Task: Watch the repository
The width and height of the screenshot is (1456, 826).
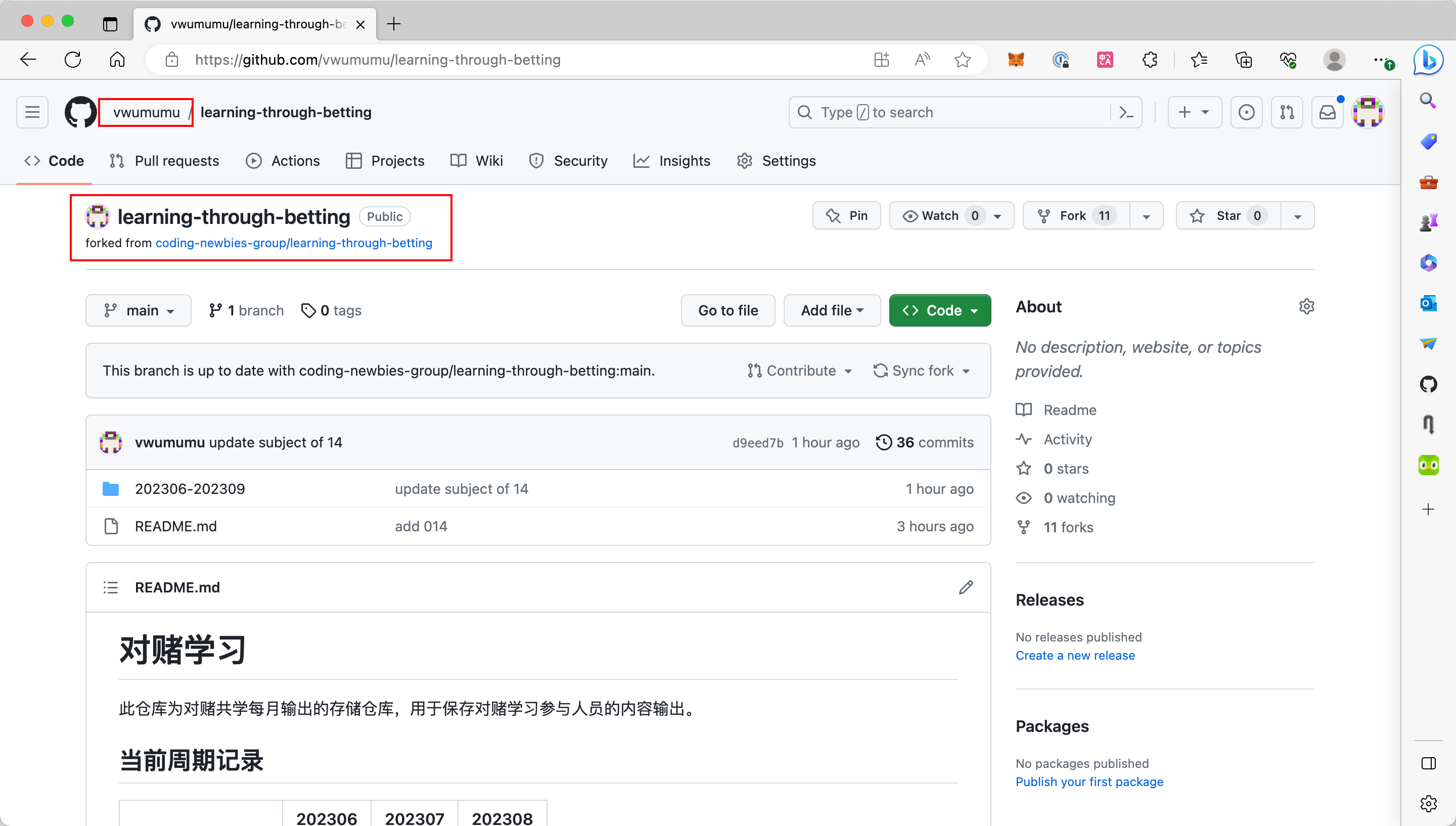Action: tap(940, 215)
